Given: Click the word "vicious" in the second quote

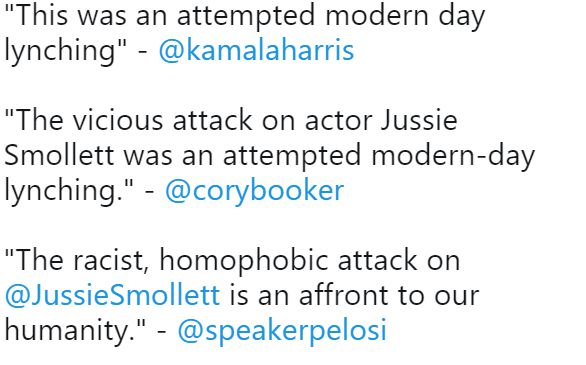Looking at the screenshot, I should coord(118,120).
